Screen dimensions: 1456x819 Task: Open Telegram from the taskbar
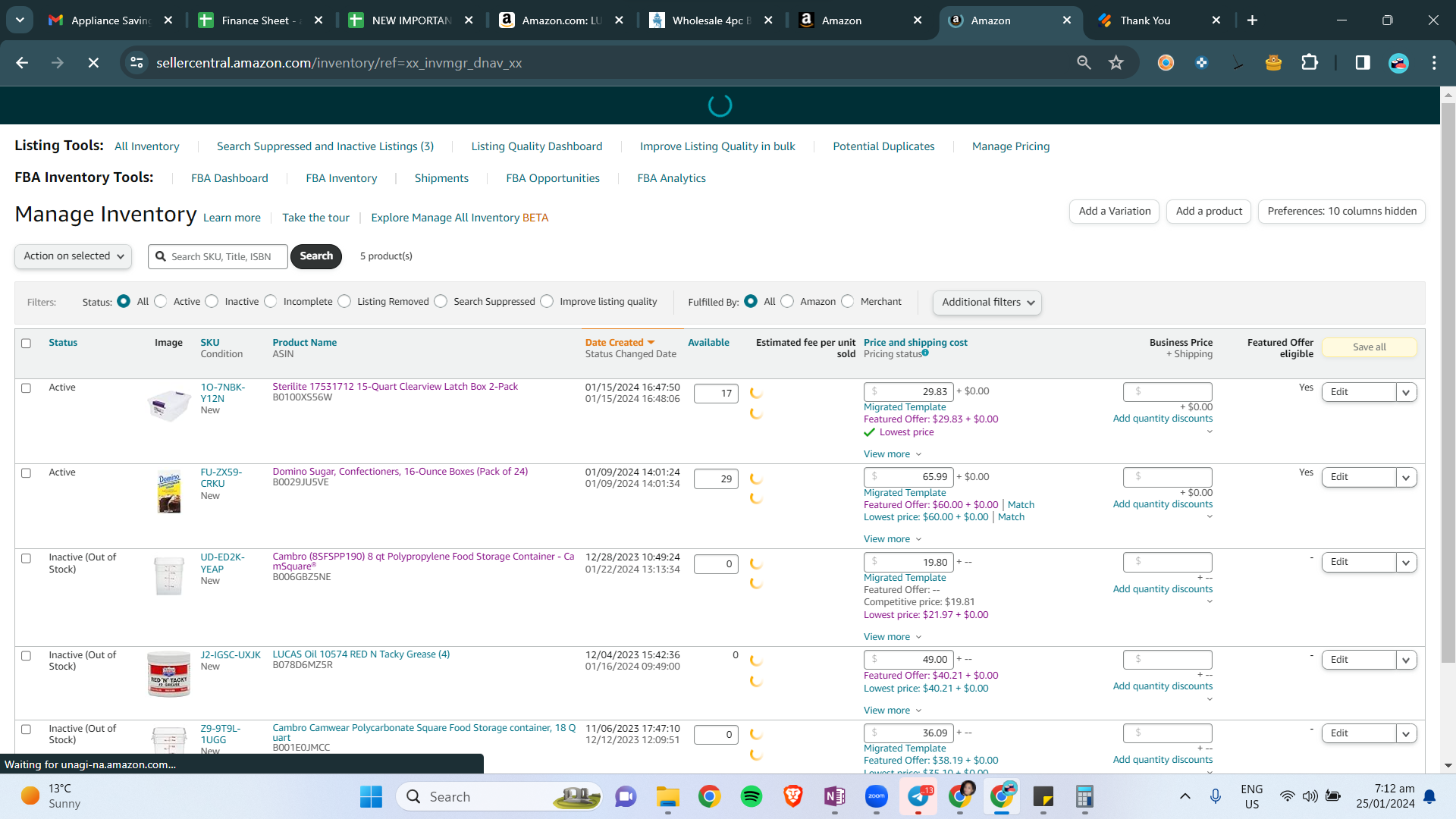[918, 797]
